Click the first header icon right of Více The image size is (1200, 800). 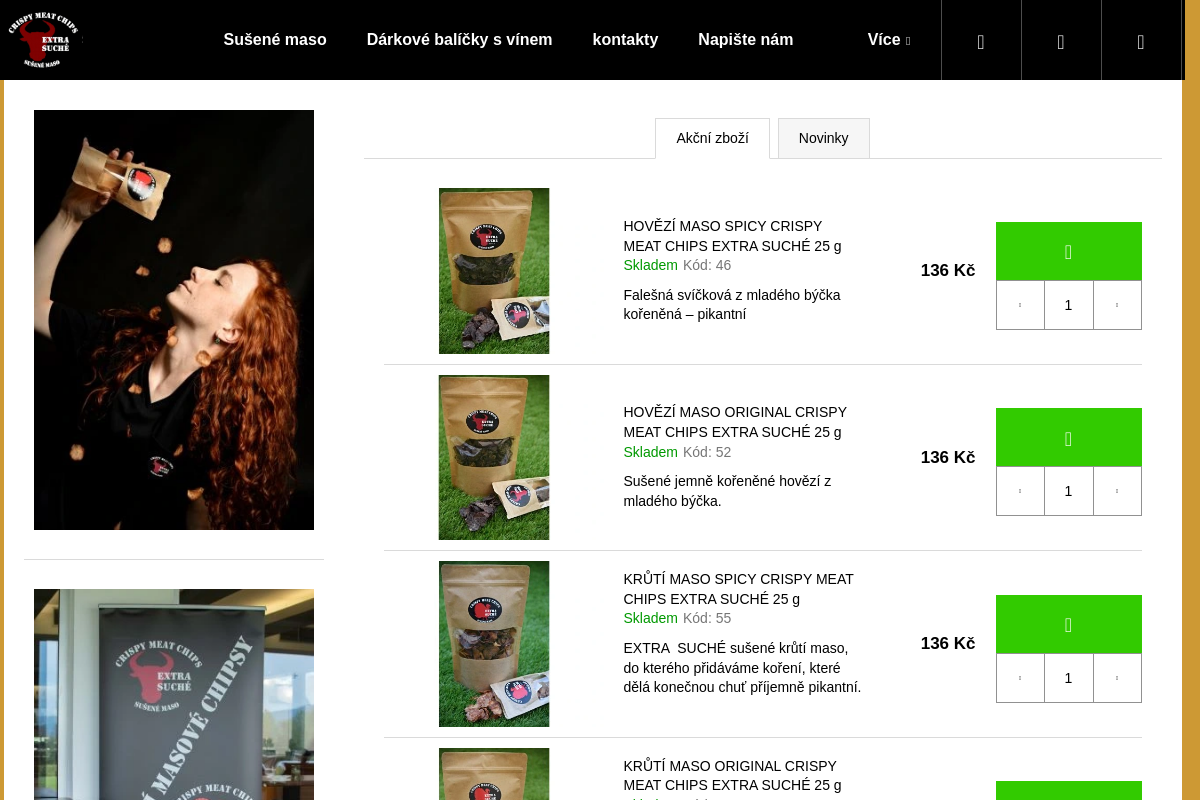981,41
